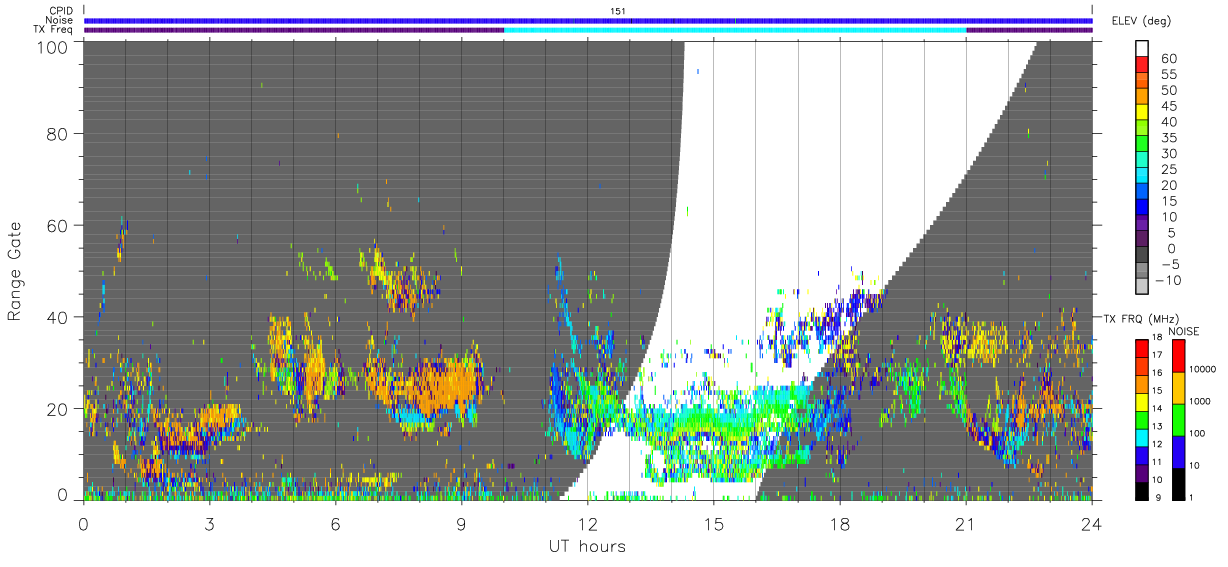Click the 12 tick on UT hours axis
This screenshot has width=1228, height=567.
pos(587,523)
